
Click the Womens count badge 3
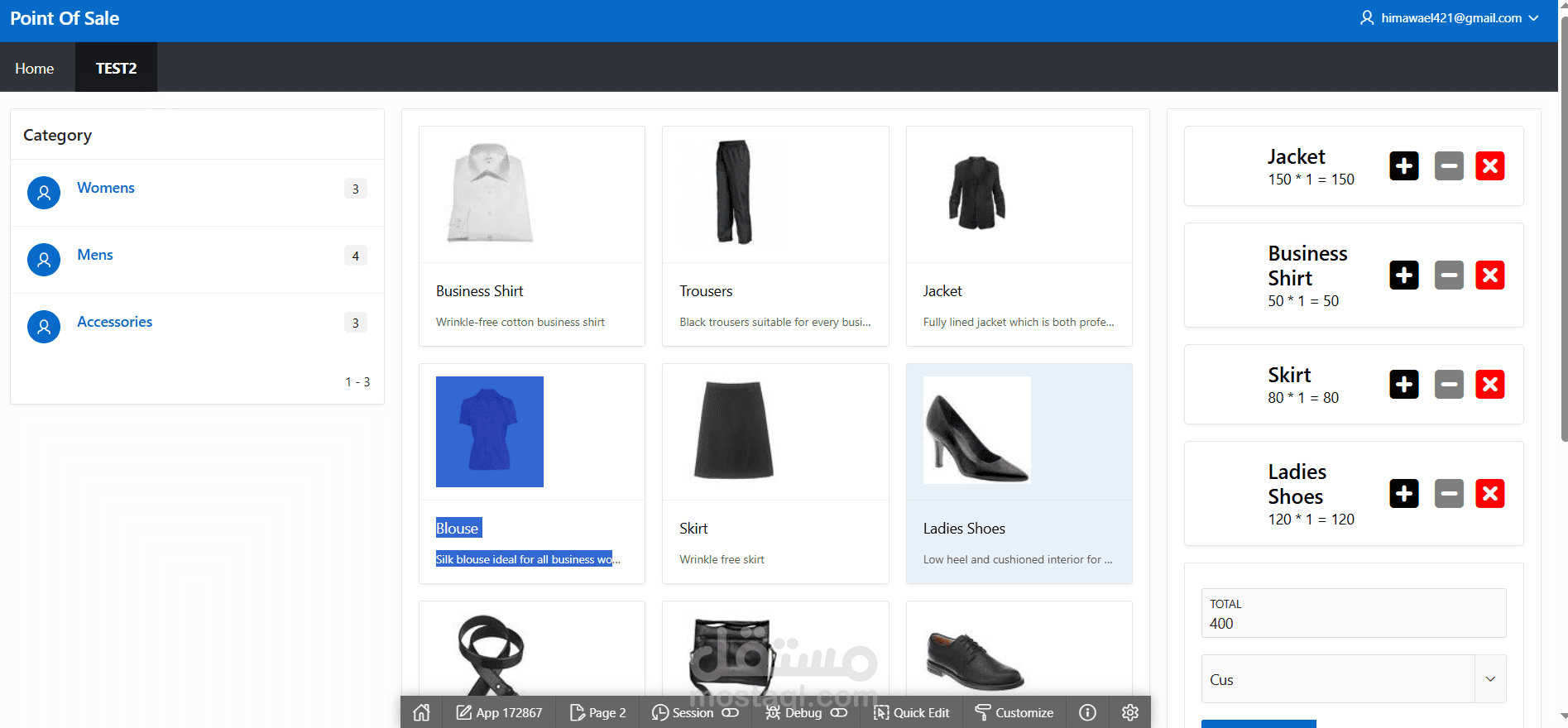click(356, 189)
